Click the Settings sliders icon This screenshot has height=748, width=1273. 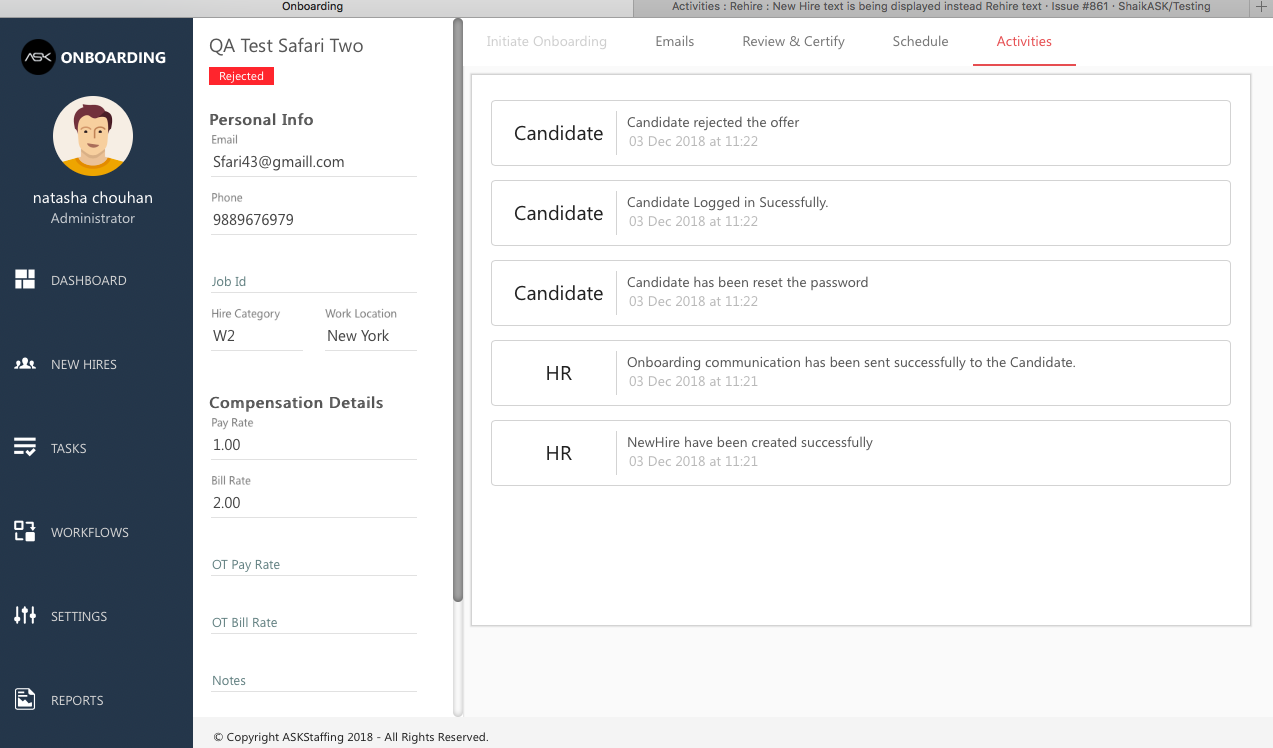click(x=25, y=616)
